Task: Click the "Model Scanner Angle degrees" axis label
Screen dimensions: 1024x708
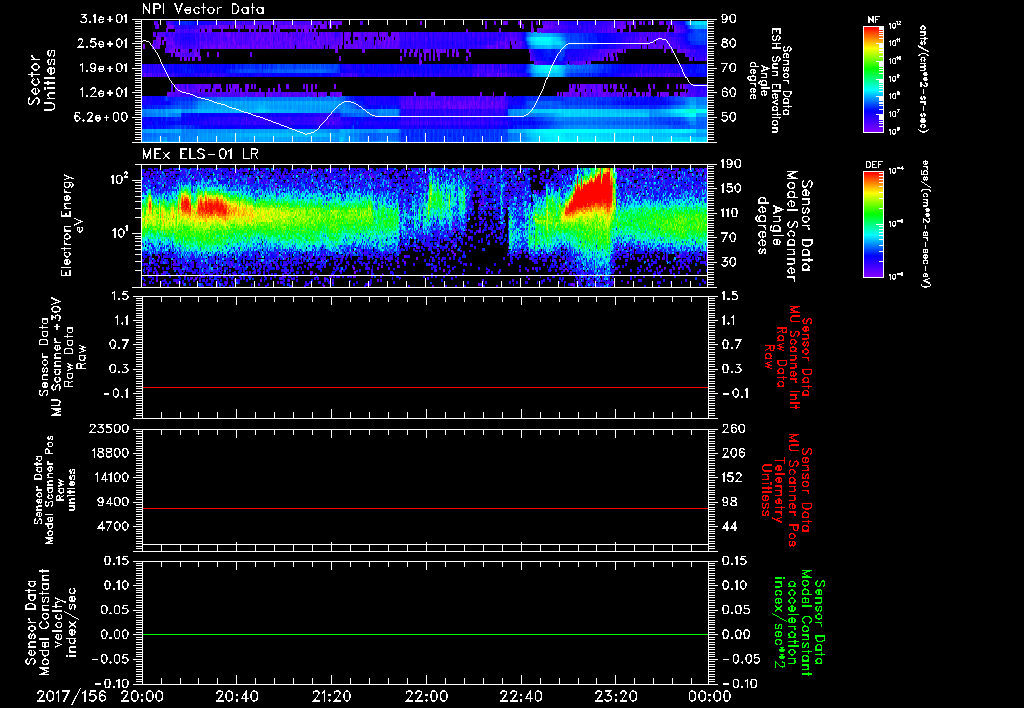Action: [x=784, y=225]
